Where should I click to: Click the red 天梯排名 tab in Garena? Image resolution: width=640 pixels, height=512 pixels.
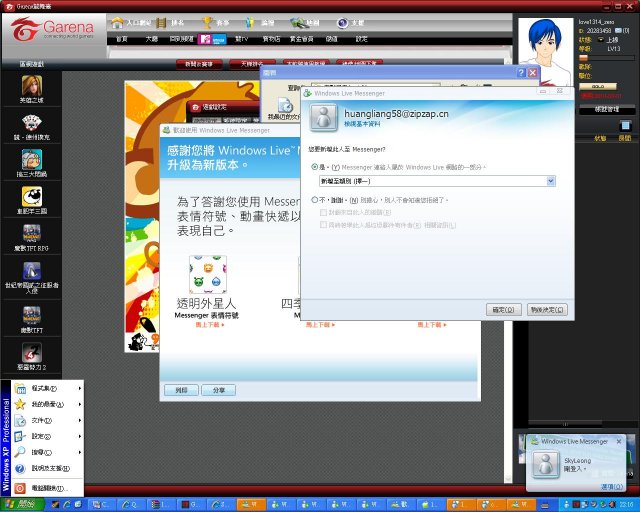point(252,64)
